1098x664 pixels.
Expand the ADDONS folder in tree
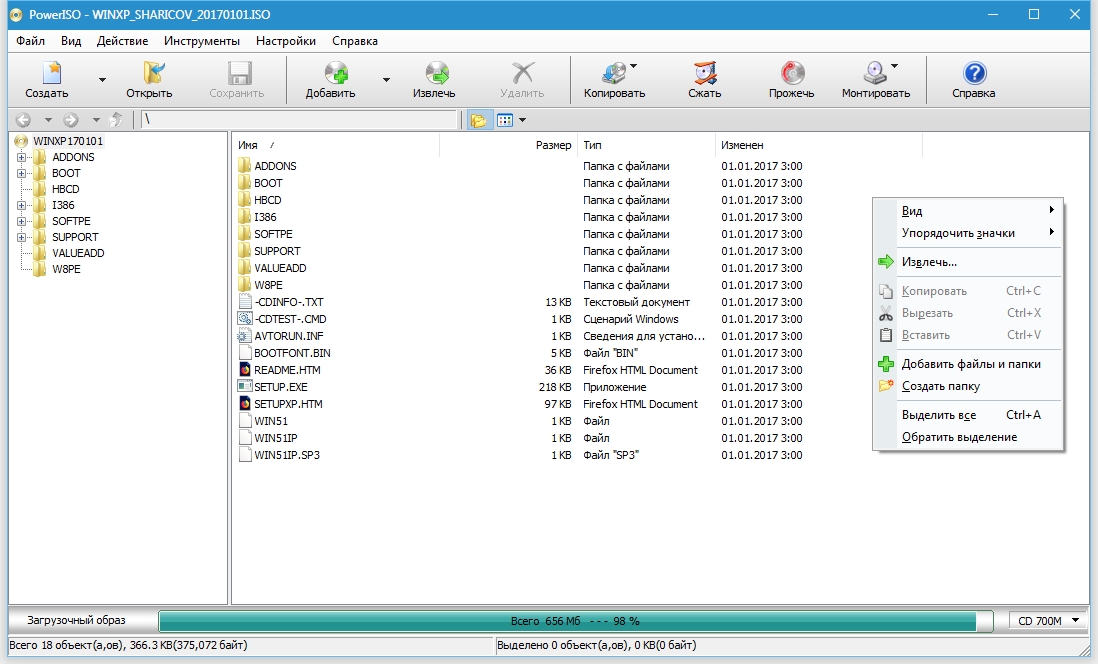(x=21, y=157)
